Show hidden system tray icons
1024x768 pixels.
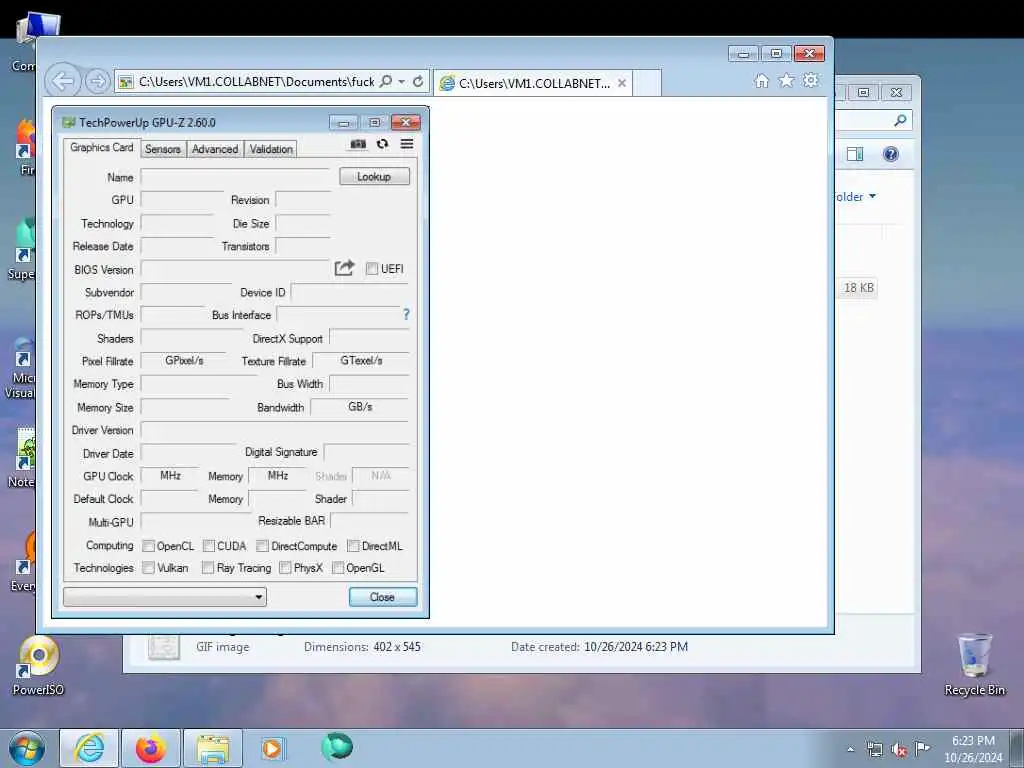[850, 750]
